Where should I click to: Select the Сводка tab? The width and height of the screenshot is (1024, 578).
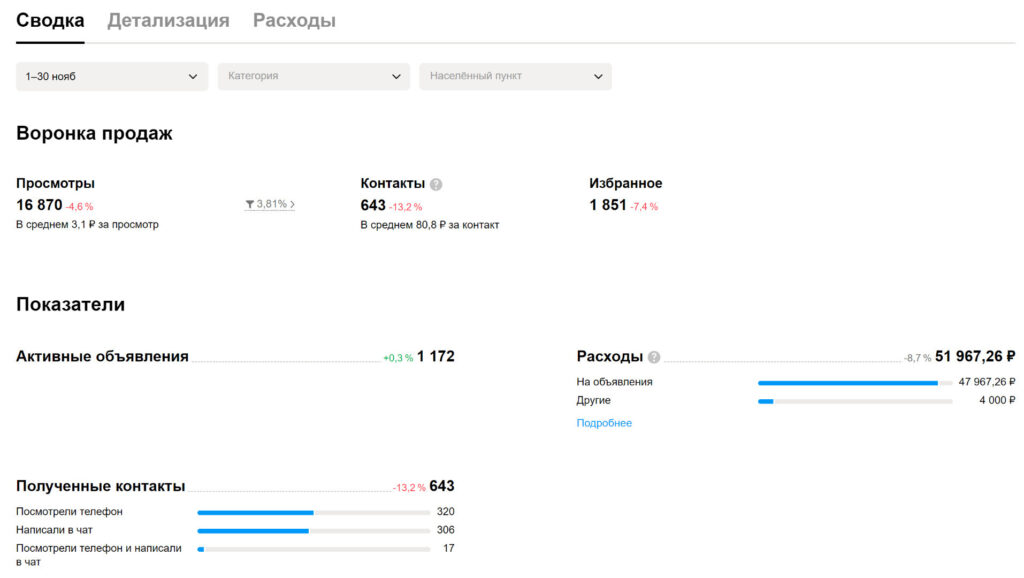pyautogui.click(x=50, y=21)
